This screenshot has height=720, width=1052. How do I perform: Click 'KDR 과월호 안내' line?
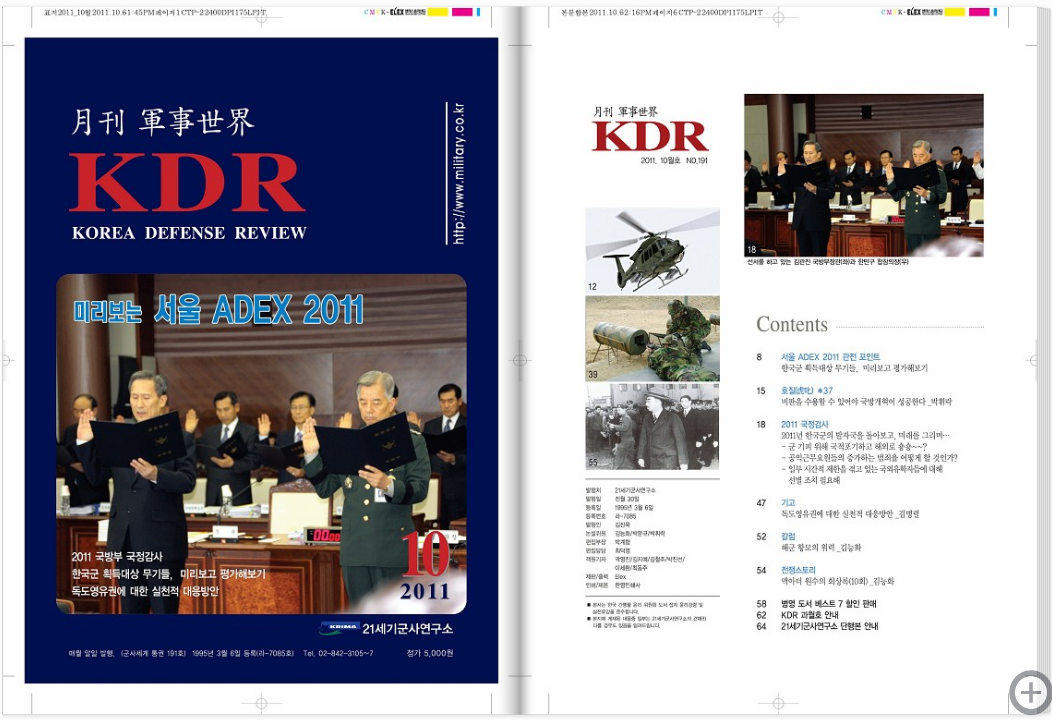pos(809,615)
